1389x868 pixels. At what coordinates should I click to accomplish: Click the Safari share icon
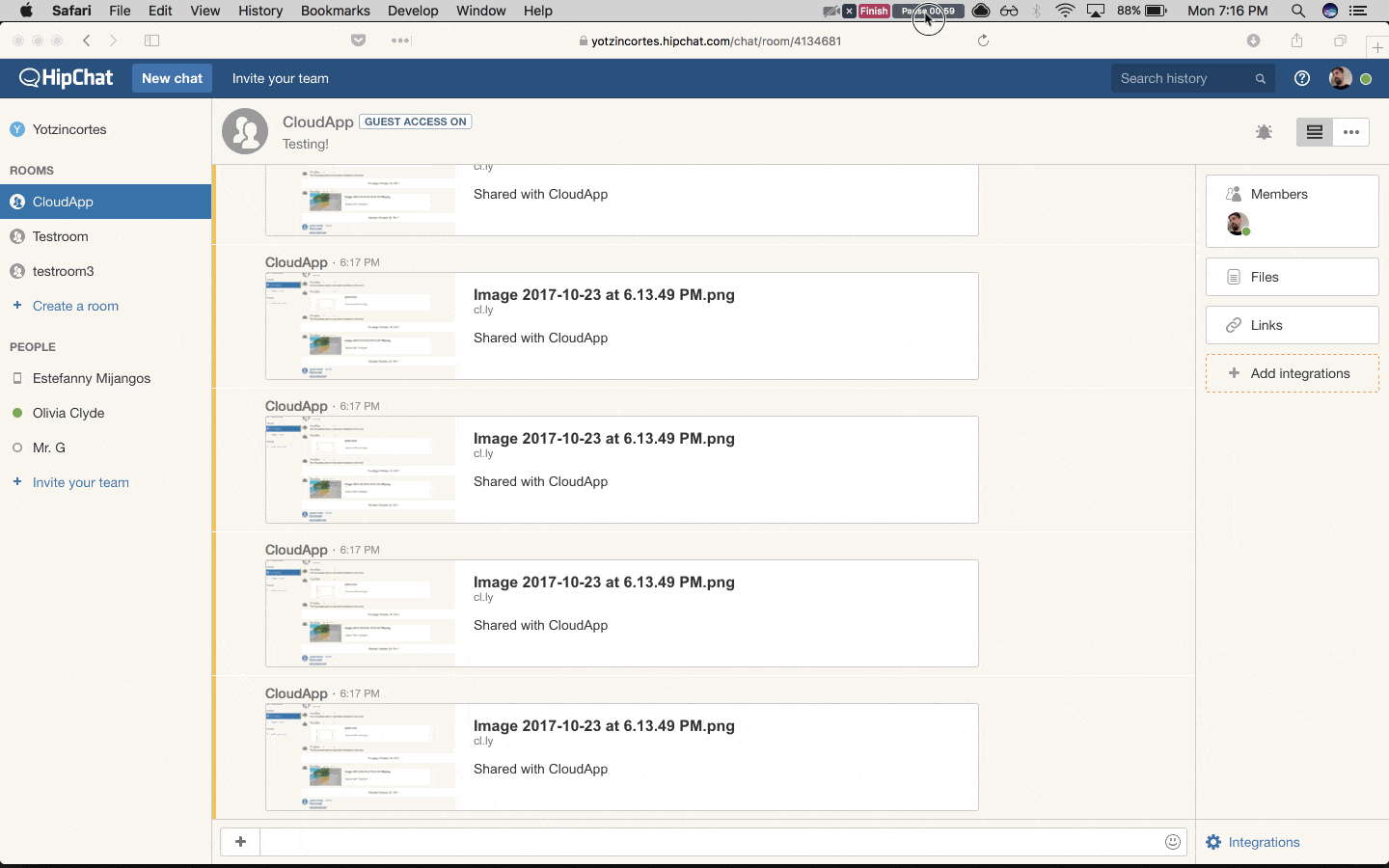point(1296,41)
